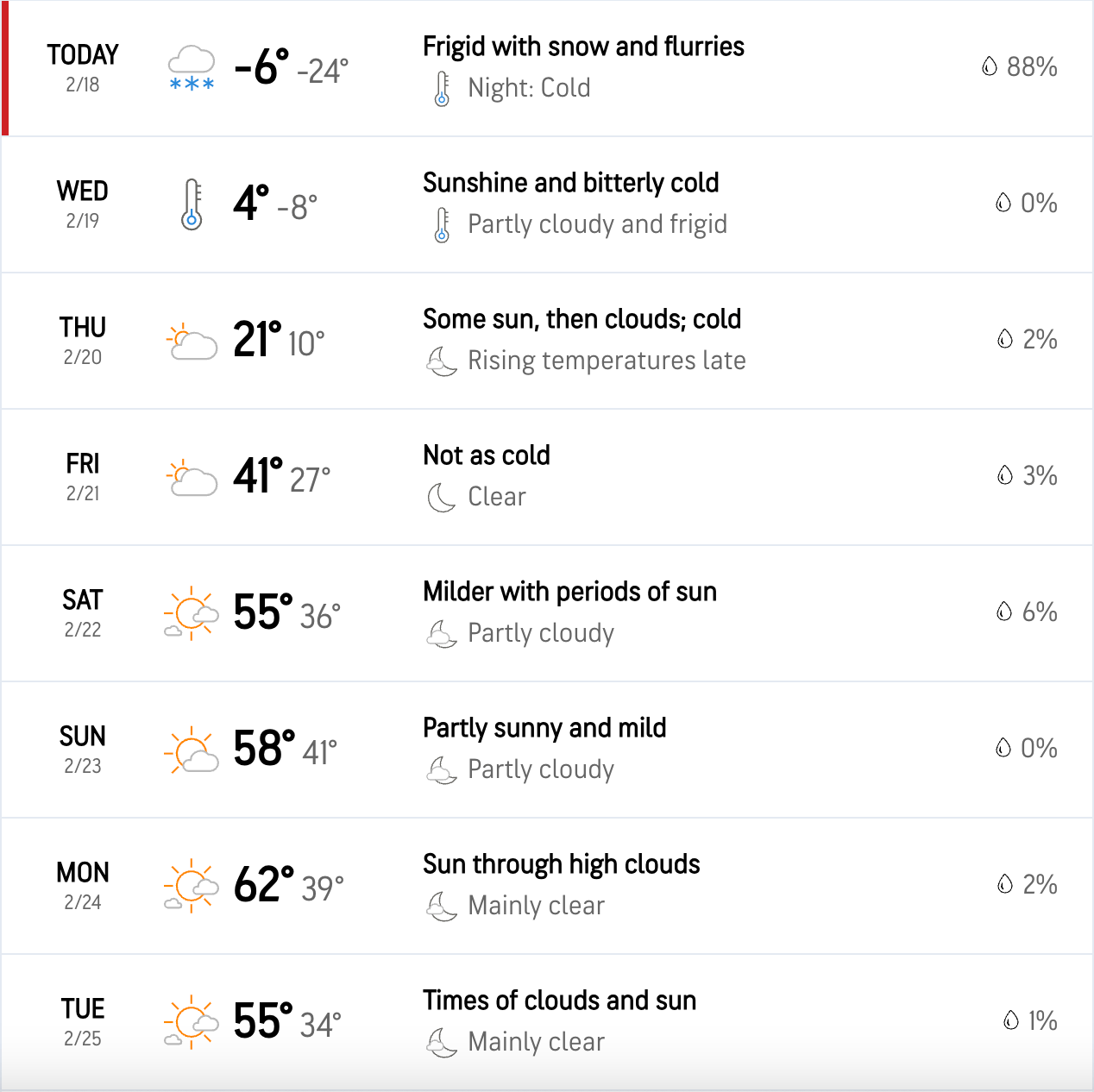Click Saturday's sunny weather icon

[x=191, y=613]
